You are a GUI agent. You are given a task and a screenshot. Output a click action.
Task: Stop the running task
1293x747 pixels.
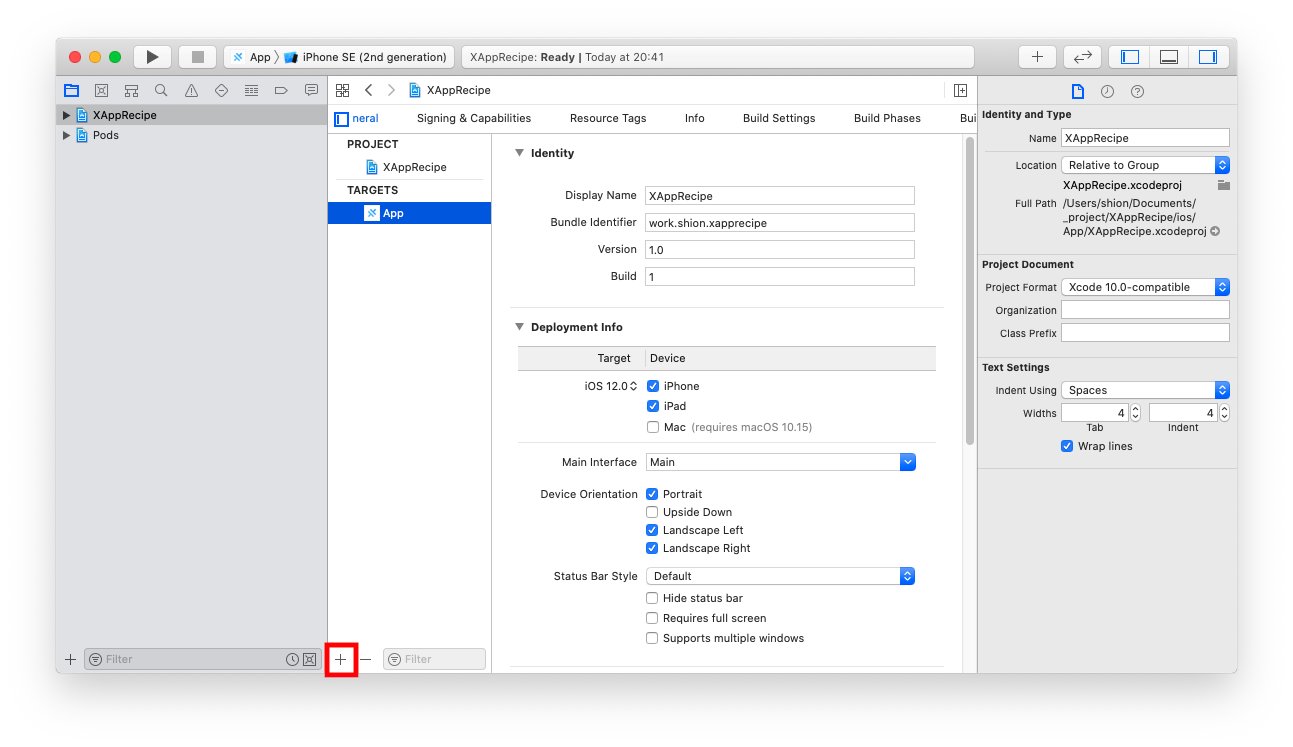tap(197, 57)
